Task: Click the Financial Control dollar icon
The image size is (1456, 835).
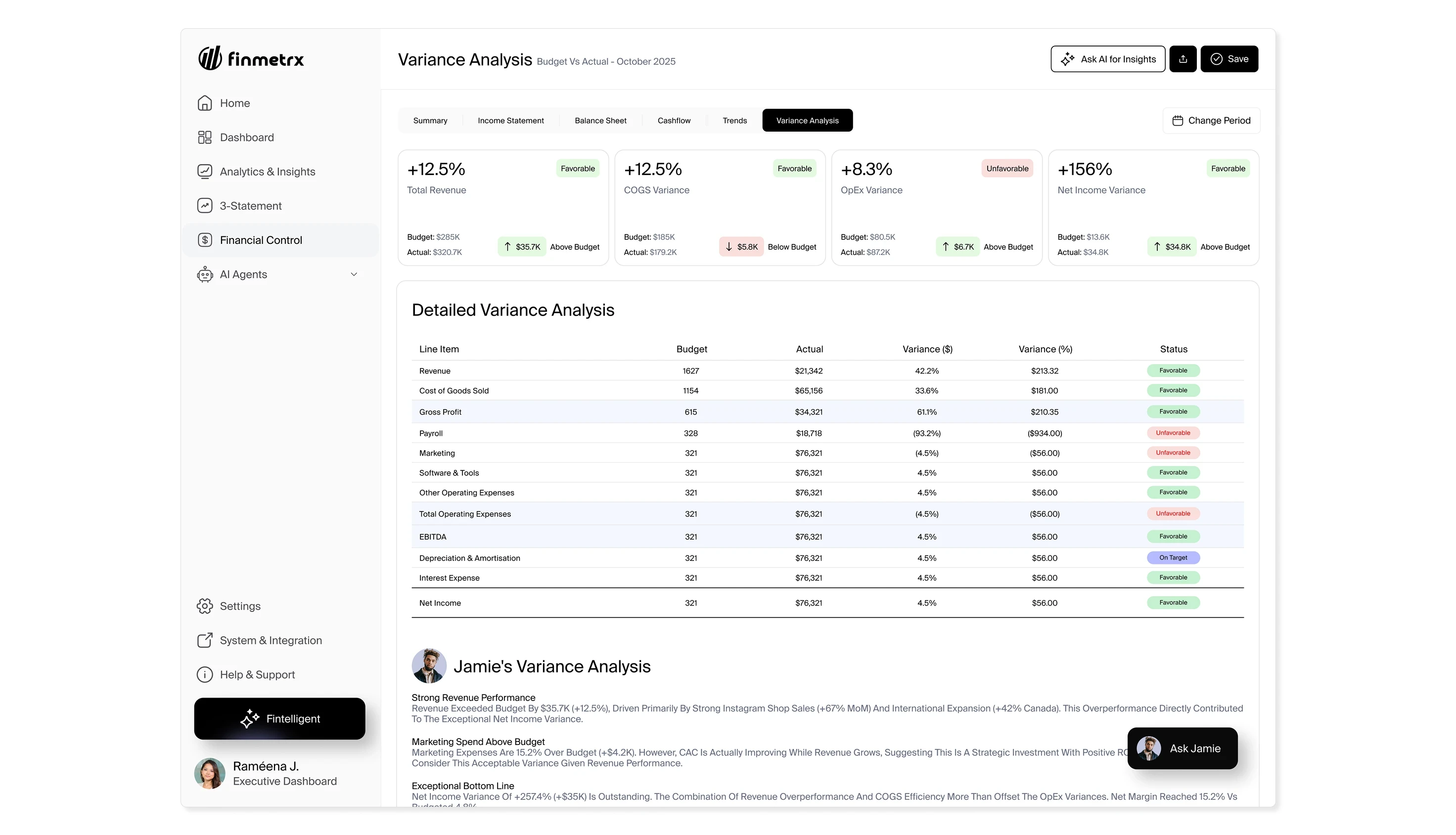Action: (205, 240)
